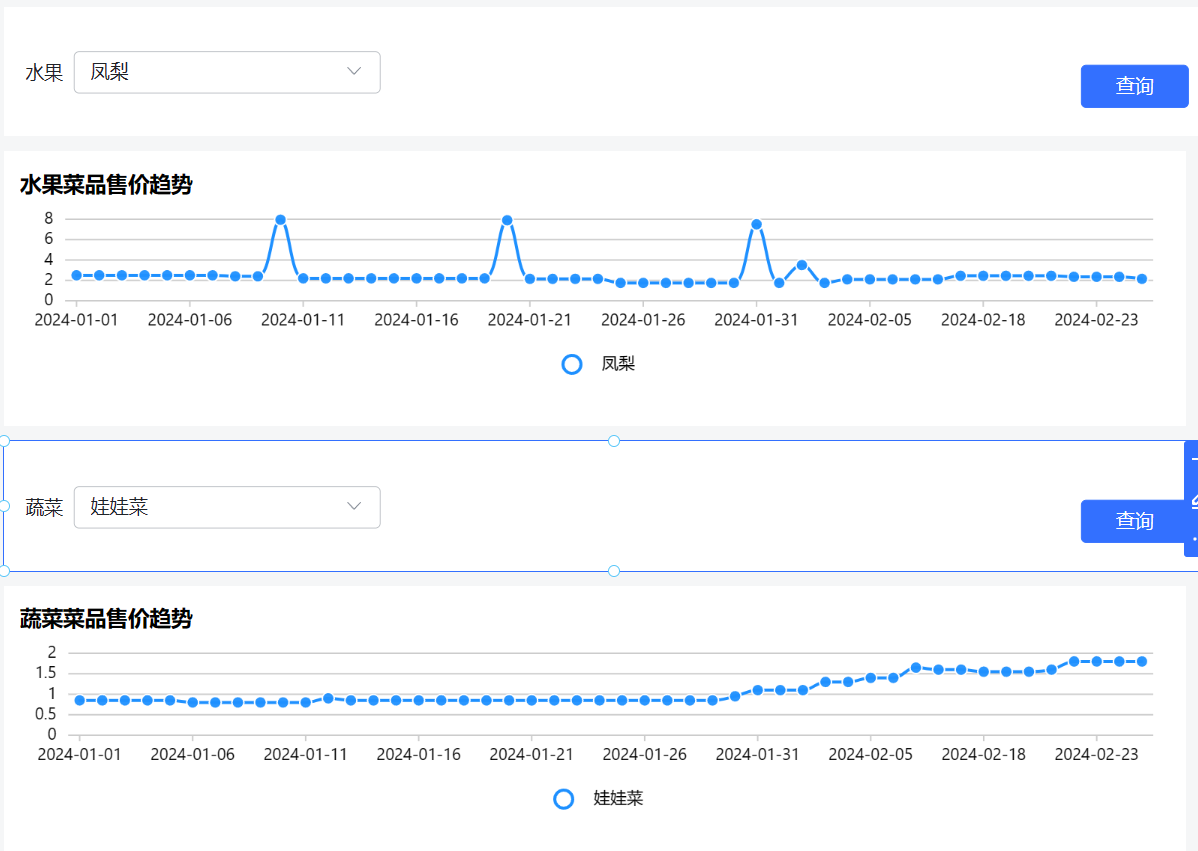The height and width of the screenshot is (851, 1198).
Task: Click the blue circle marker beside 娃娃菜 legend
Action: [564, 799]
